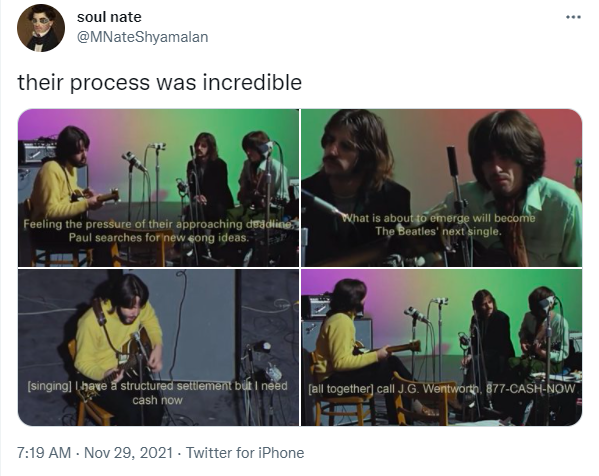
Task: Click the 7:19 AM timestamp
Action: (44, 453)
